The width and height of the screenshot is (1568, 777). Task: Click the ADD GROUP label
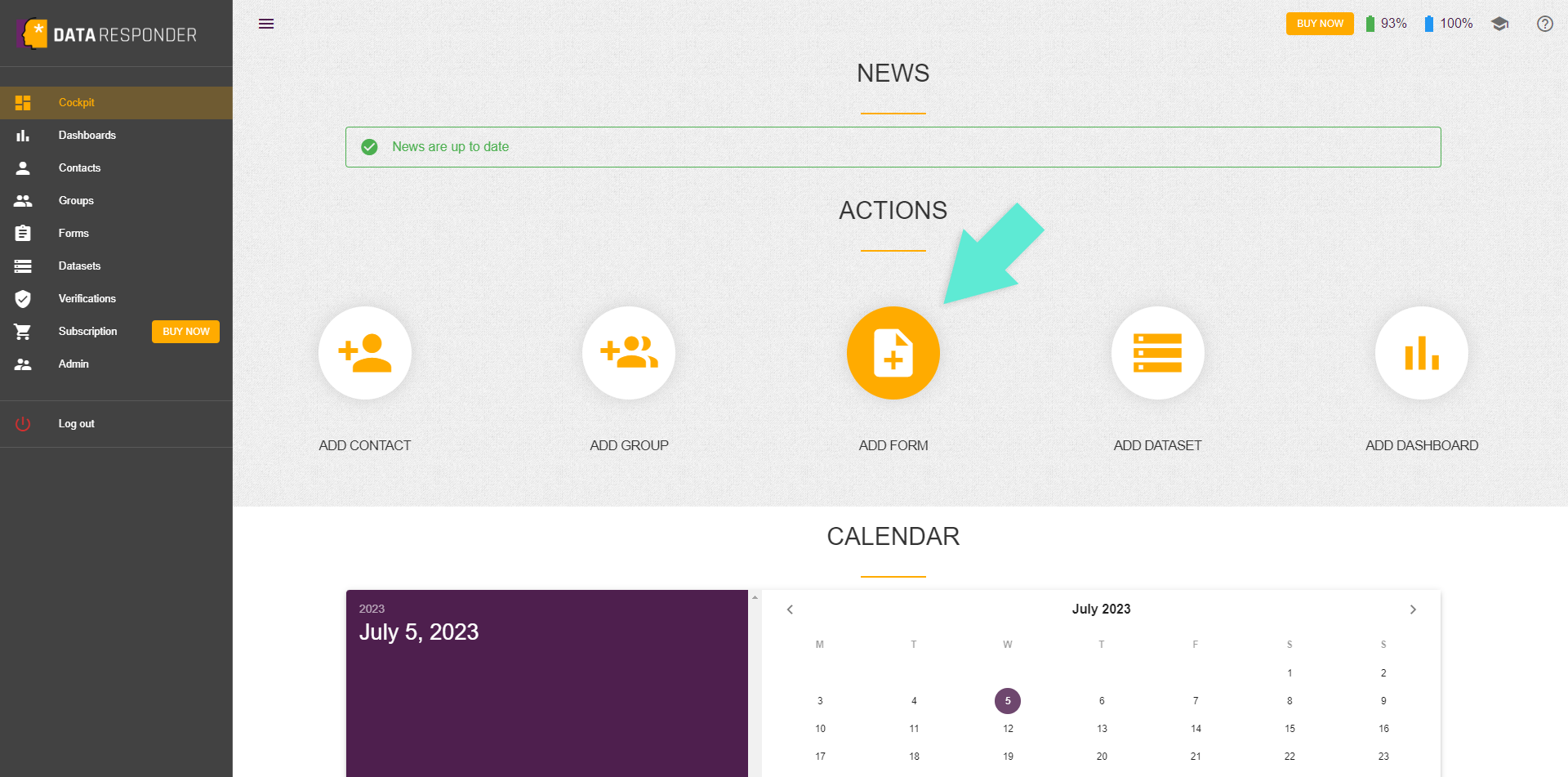629,445
